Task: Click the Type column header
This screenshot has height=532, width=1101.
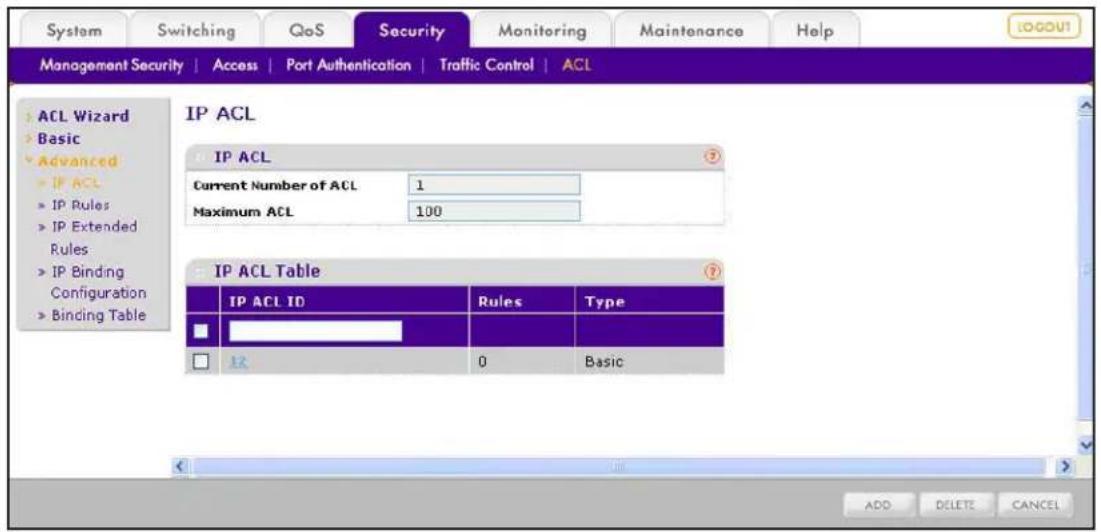Action: pos(649,301)
